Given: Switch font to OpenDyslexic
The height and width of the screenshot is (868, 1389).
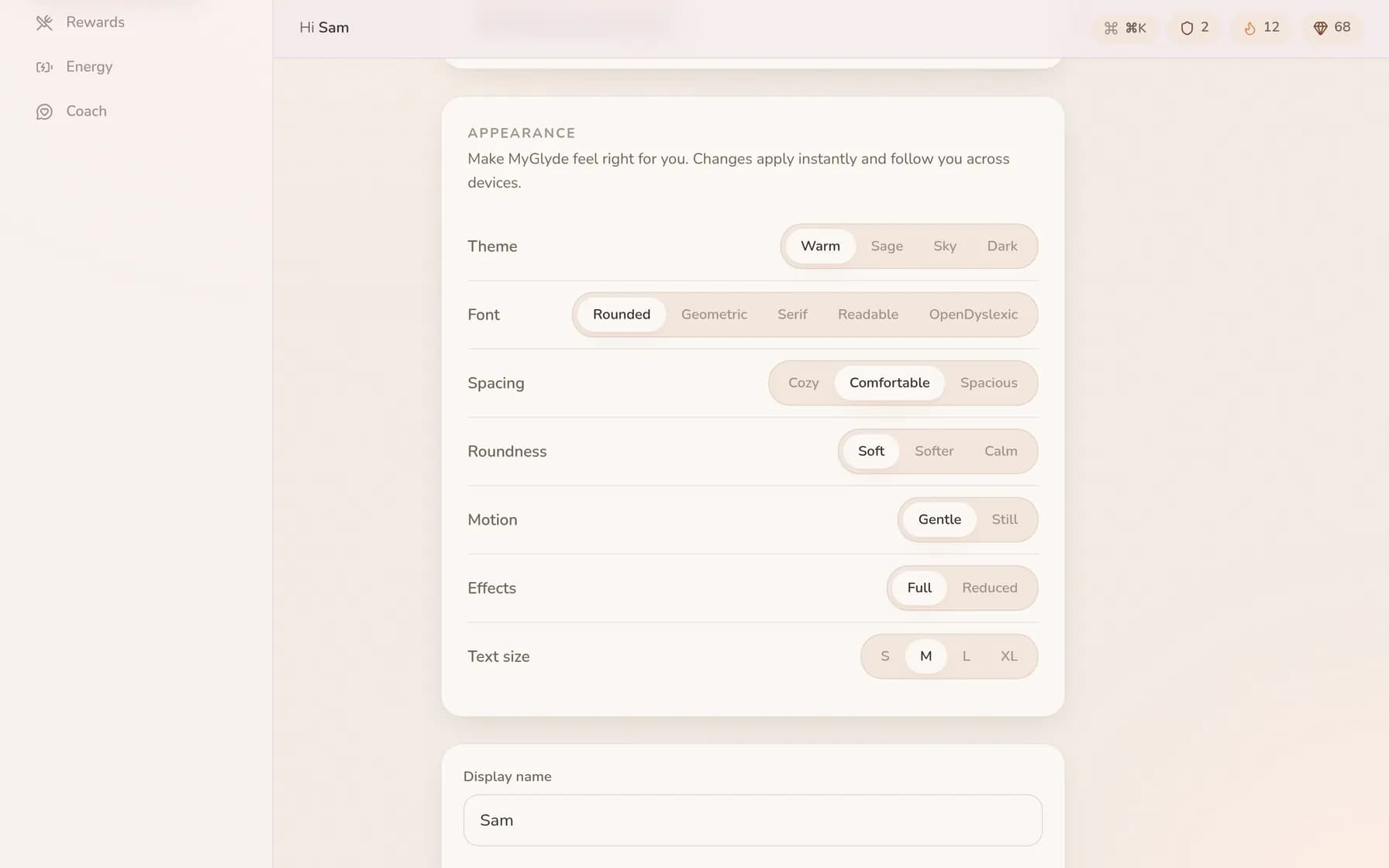Looking at the screenshot, I should pos(973,315).
